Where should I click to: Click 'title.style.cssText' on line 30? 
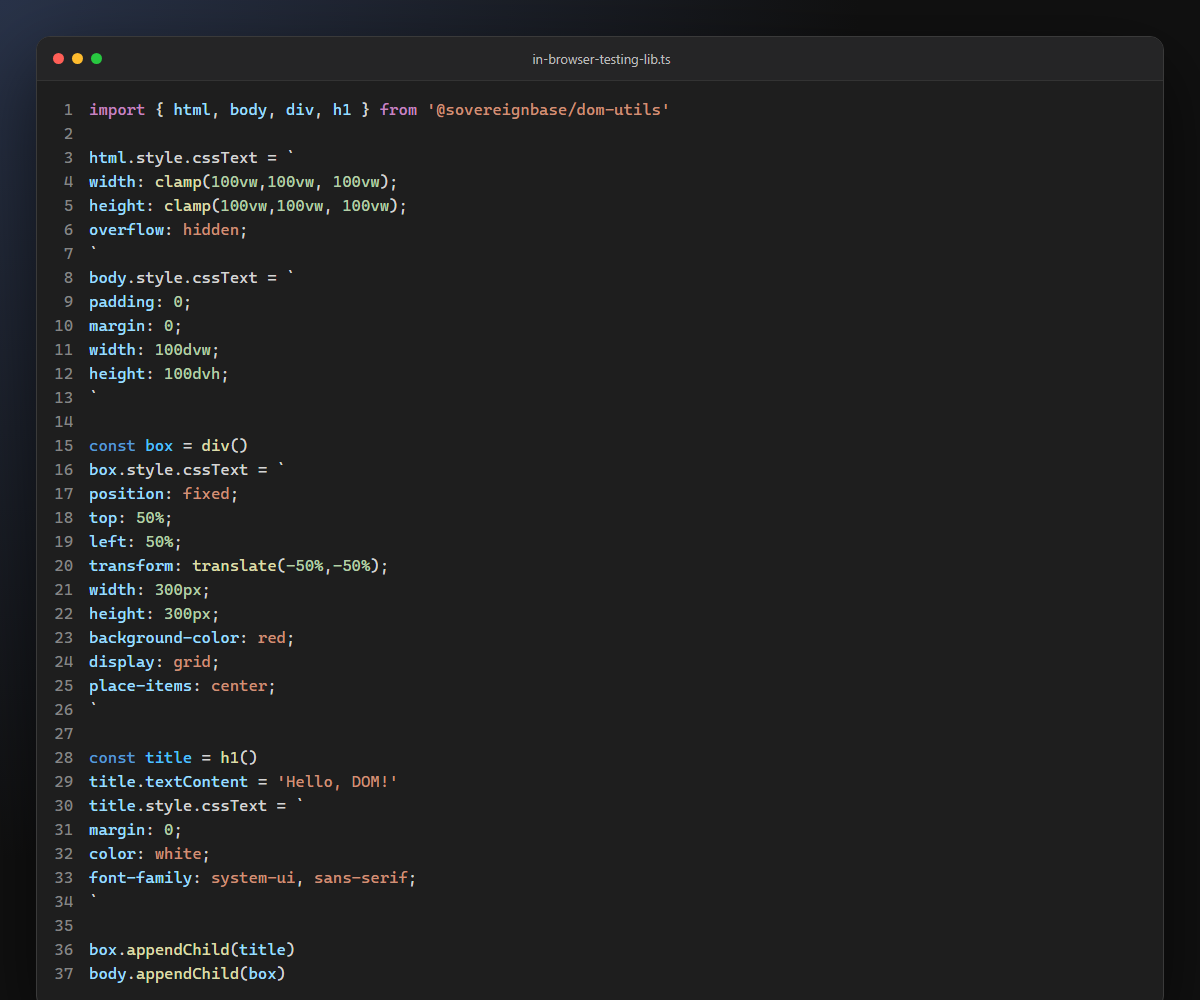[x=178, y=806]
